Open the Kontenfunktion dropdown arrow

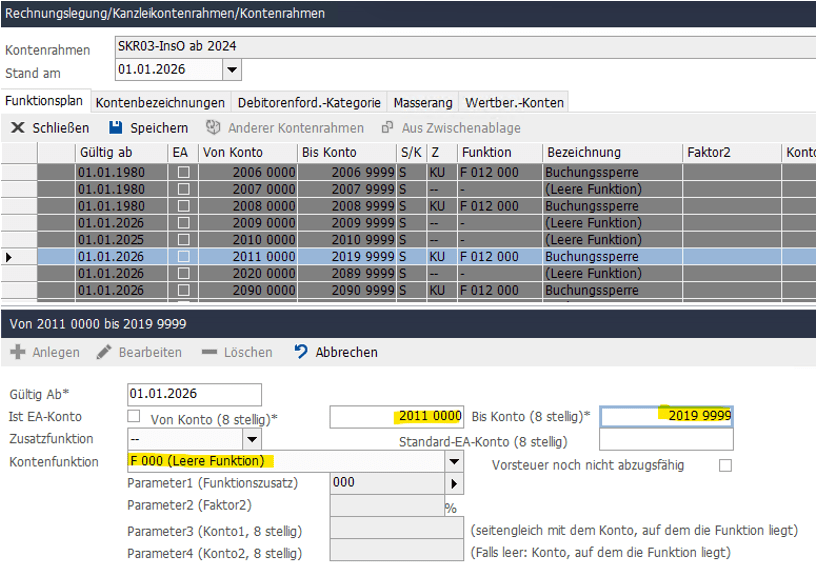[455, 461]
